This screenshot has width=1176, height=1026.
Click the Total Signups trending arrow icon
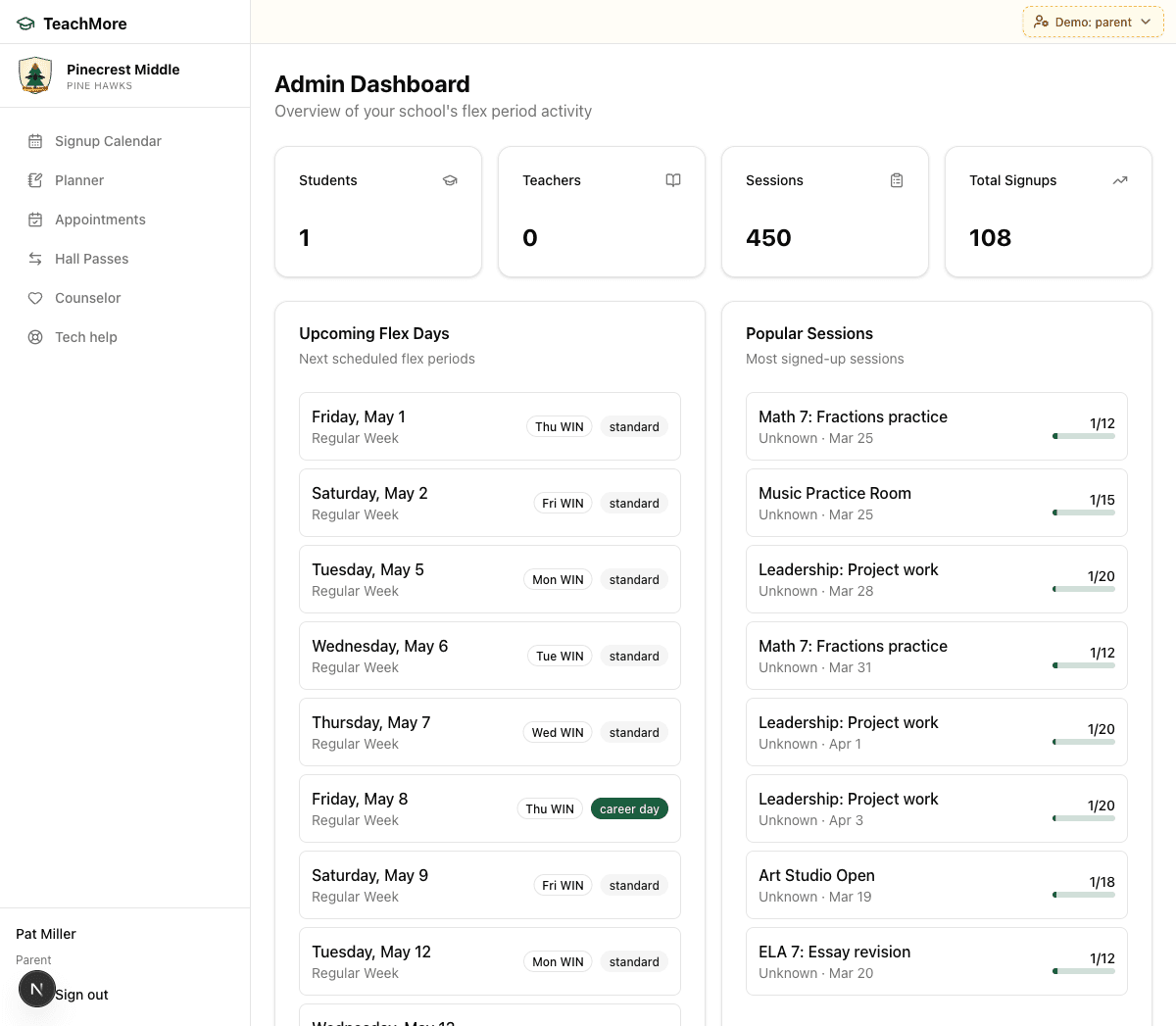(1120, 180)
